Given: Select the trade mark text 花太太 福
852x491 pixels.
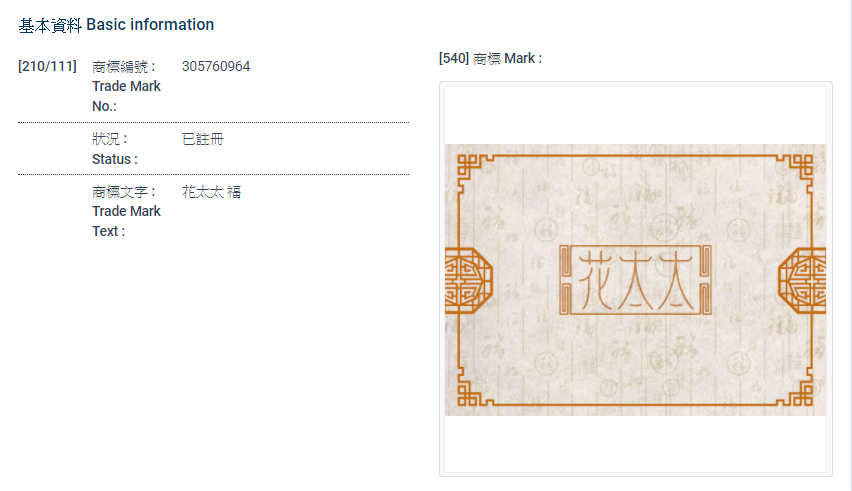Looking at the screenshot, I should (212, 192).
